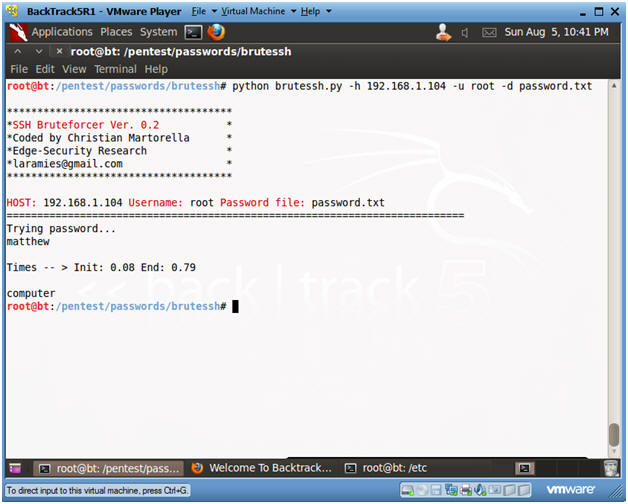Click the 'Times -- > Init: 0.08 End: 0.79' line
The image size is (628, 504).
click(x=101, y=267)
